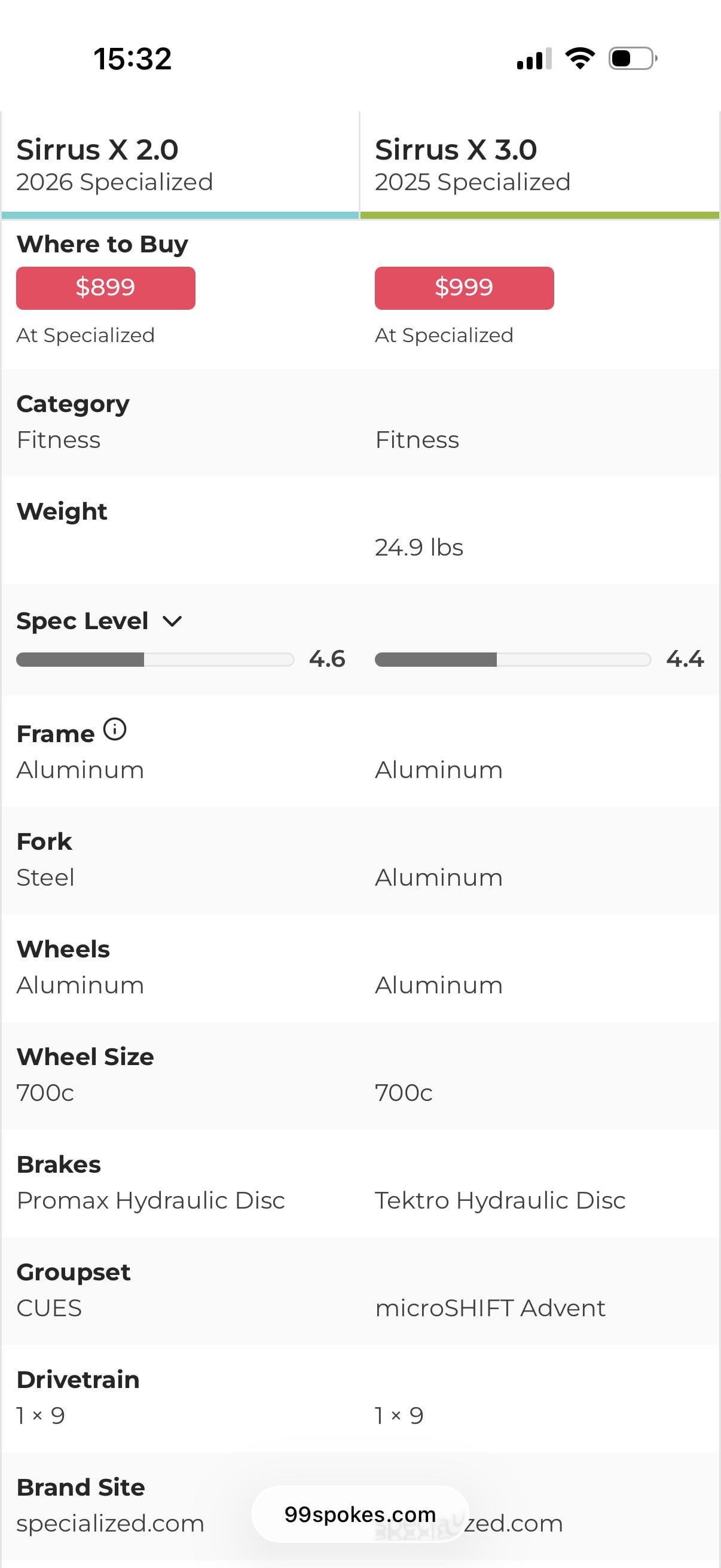Click the 4.6 spec level bar

click(x=155, y=660)
